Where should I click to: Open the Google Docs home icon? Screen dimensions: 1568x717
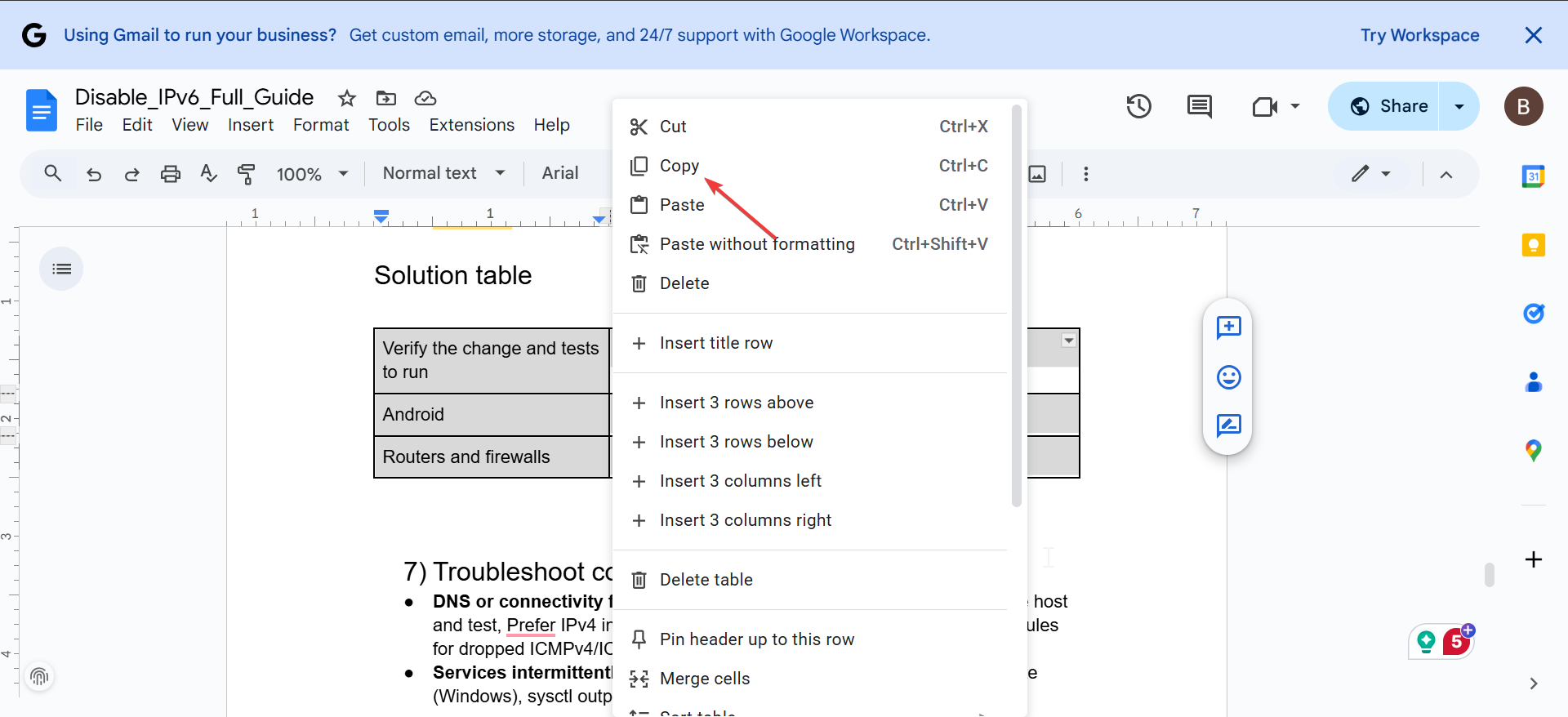pyautogui.click(x=42, y=110)
